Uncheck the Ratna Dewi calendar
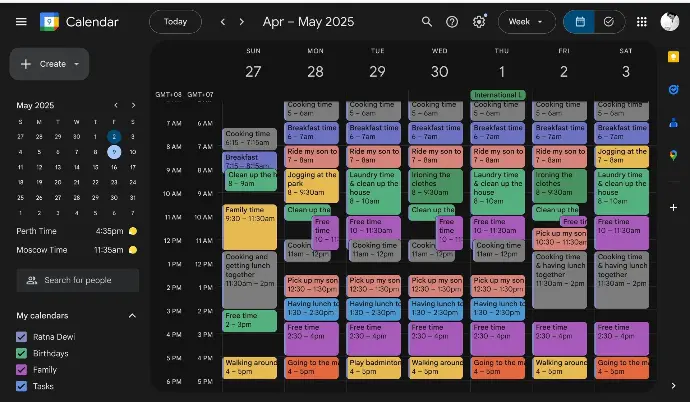Image resolution: width=690 pixels, height=402 pixels. coord(22,337)
